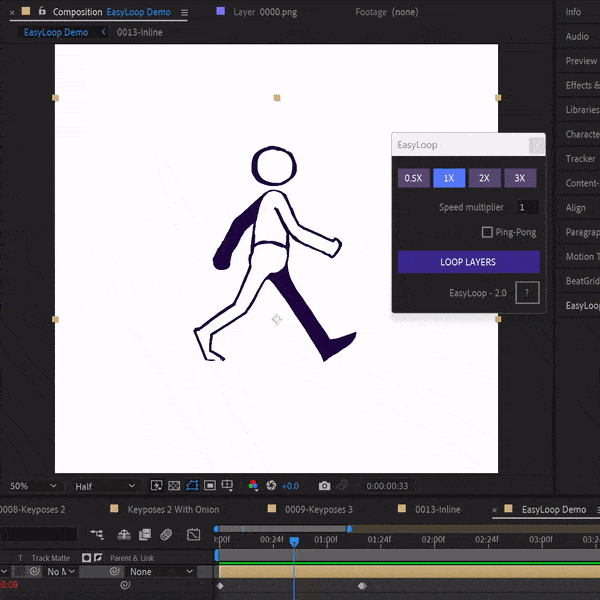The height and width of the screenshot is (600, 600).
Task: Switch to the Footage (none) tab
Action: tap(386, 12)
